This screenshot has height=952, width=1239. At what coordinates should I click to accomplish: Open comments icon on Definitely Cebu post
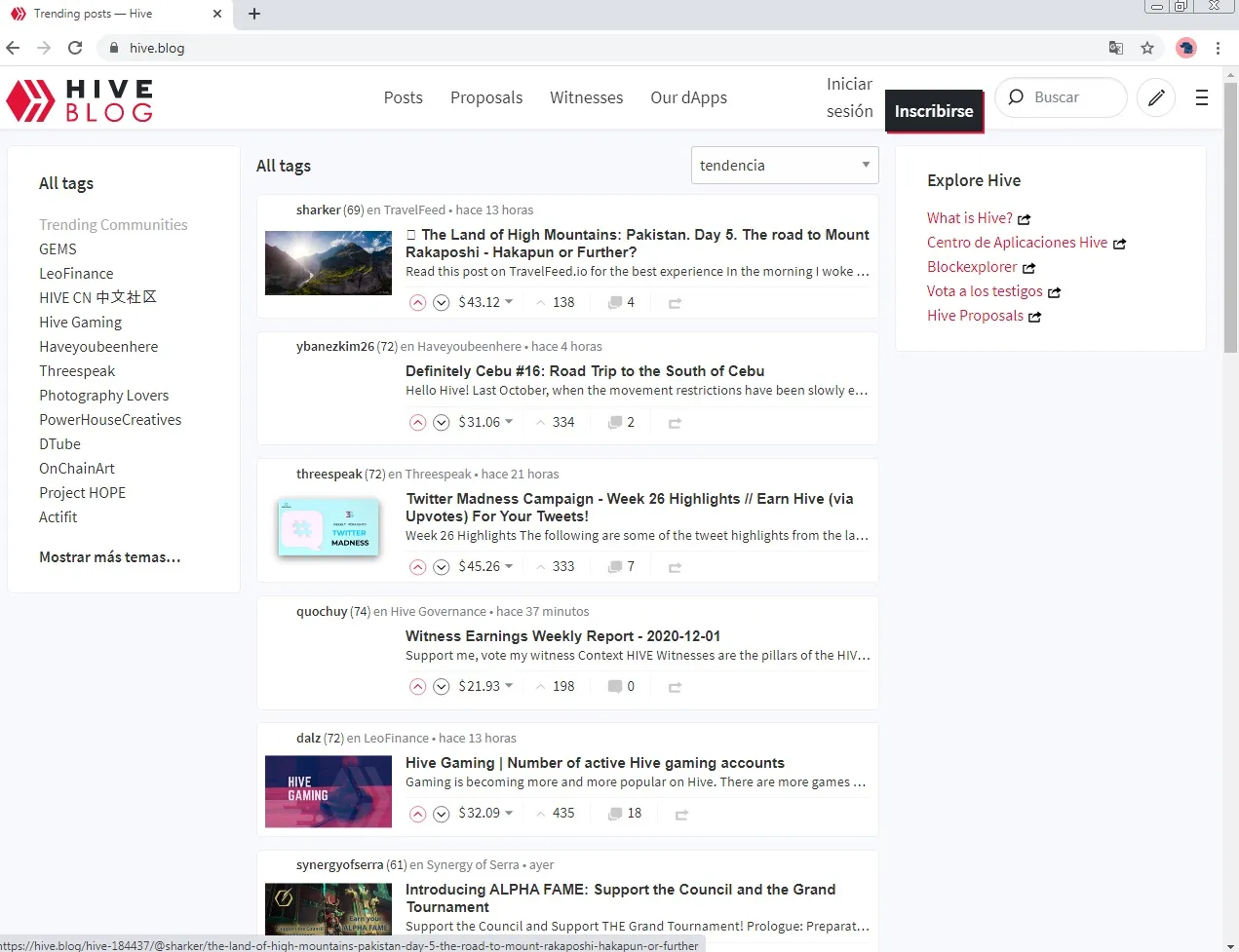click(x=615, y=422)
